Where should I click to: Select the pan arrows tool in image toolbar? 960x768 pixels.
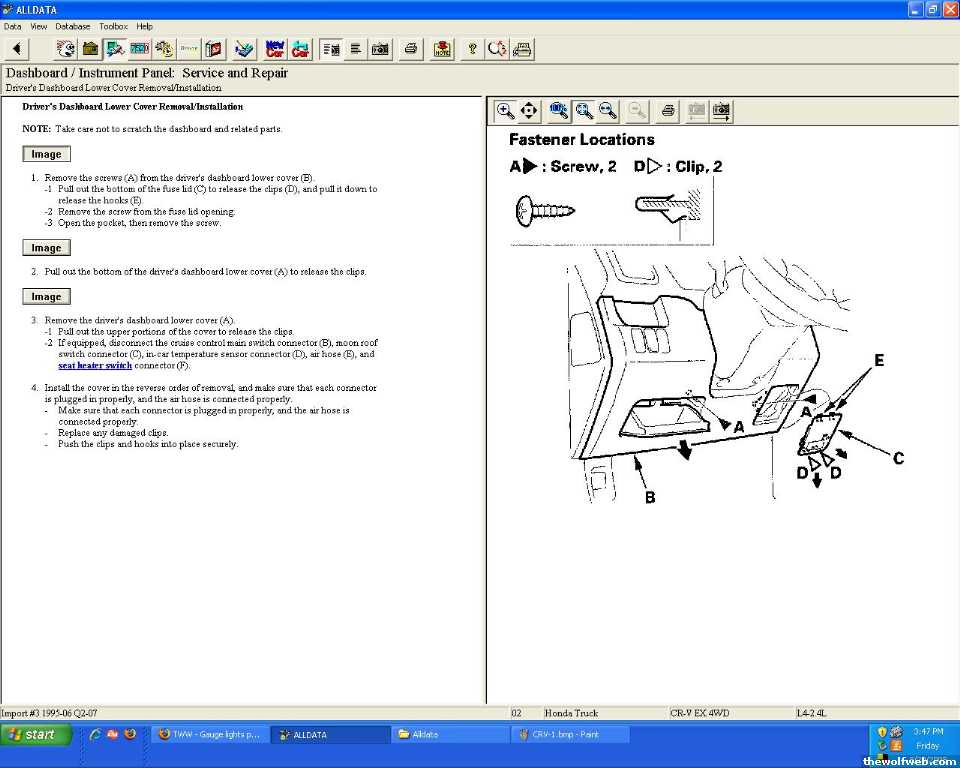pyautogui.click(x=529, y=110)
